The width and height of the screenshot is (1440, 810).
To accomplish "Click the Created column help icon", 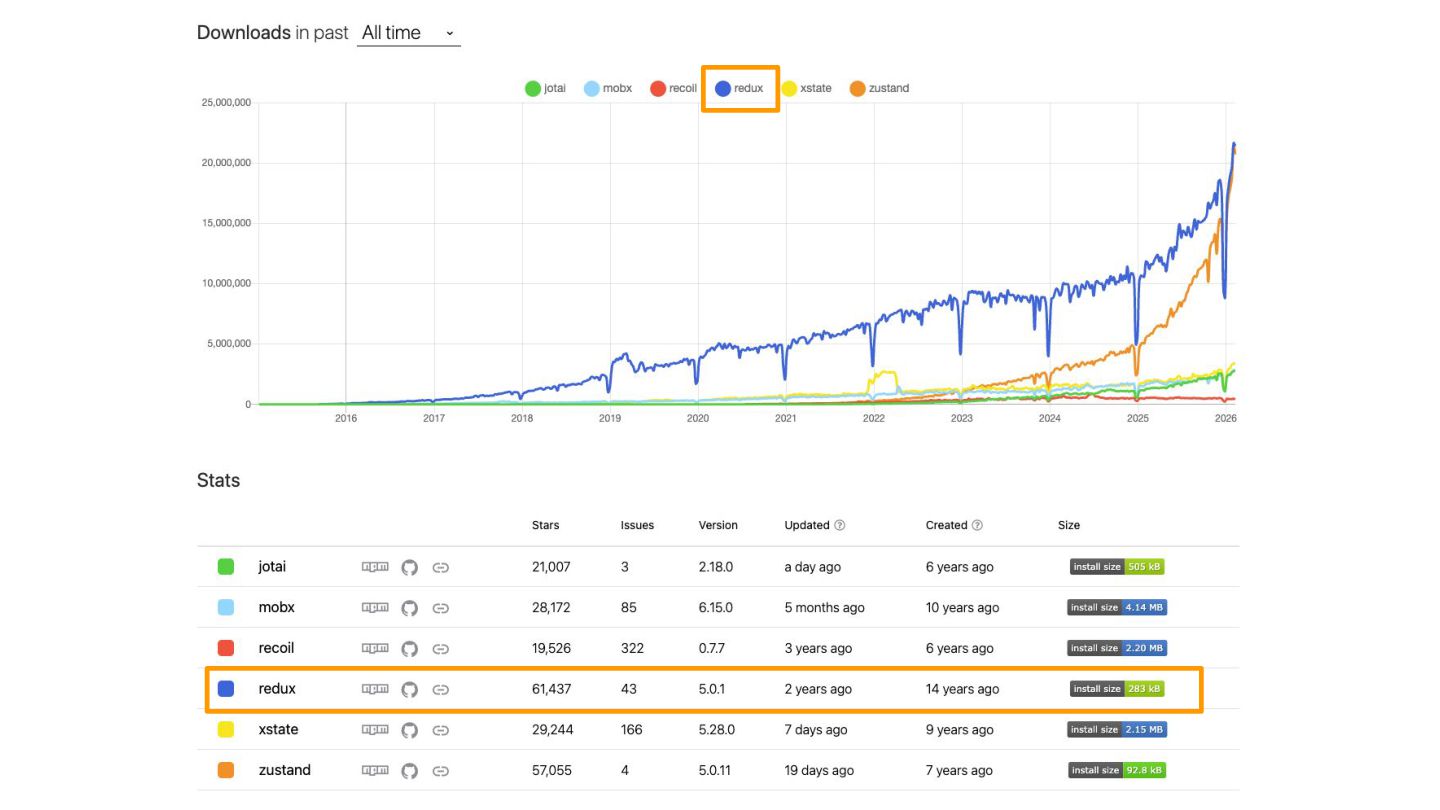I will coord(977,525).
